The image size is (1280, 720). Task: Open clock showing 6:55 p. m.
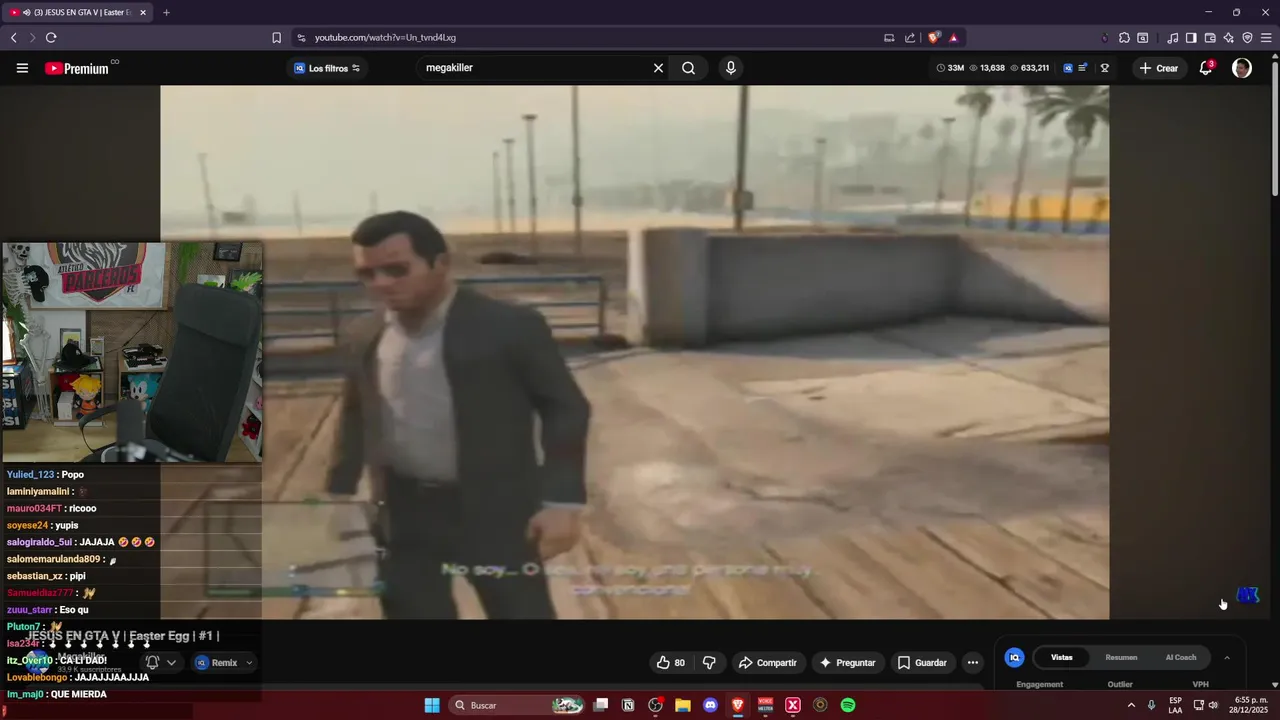tap(1251, 705)
